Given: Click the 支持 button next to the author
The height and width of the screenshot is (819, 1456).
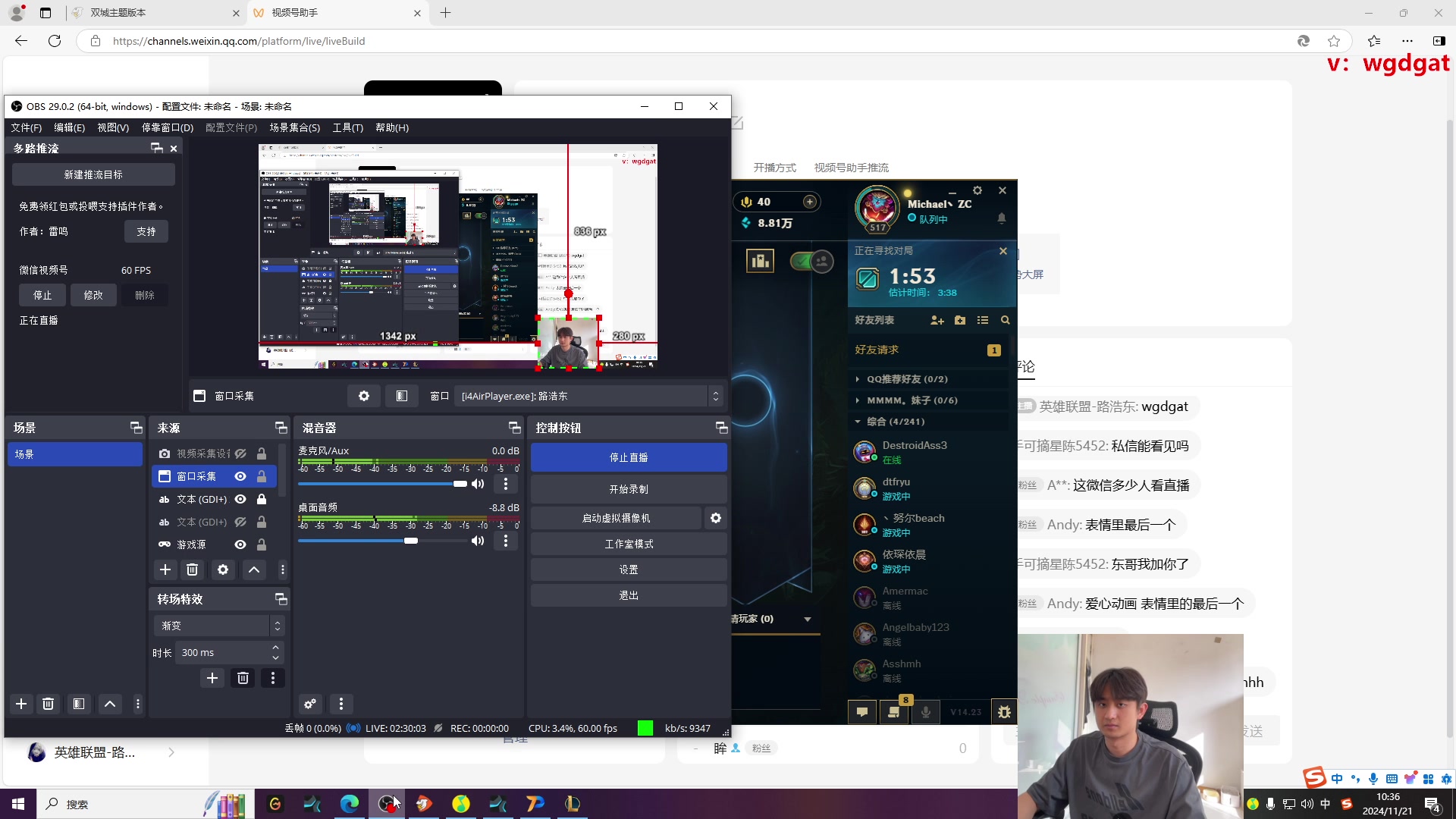Looking at the screenshot, I should (x=146, y=231).
